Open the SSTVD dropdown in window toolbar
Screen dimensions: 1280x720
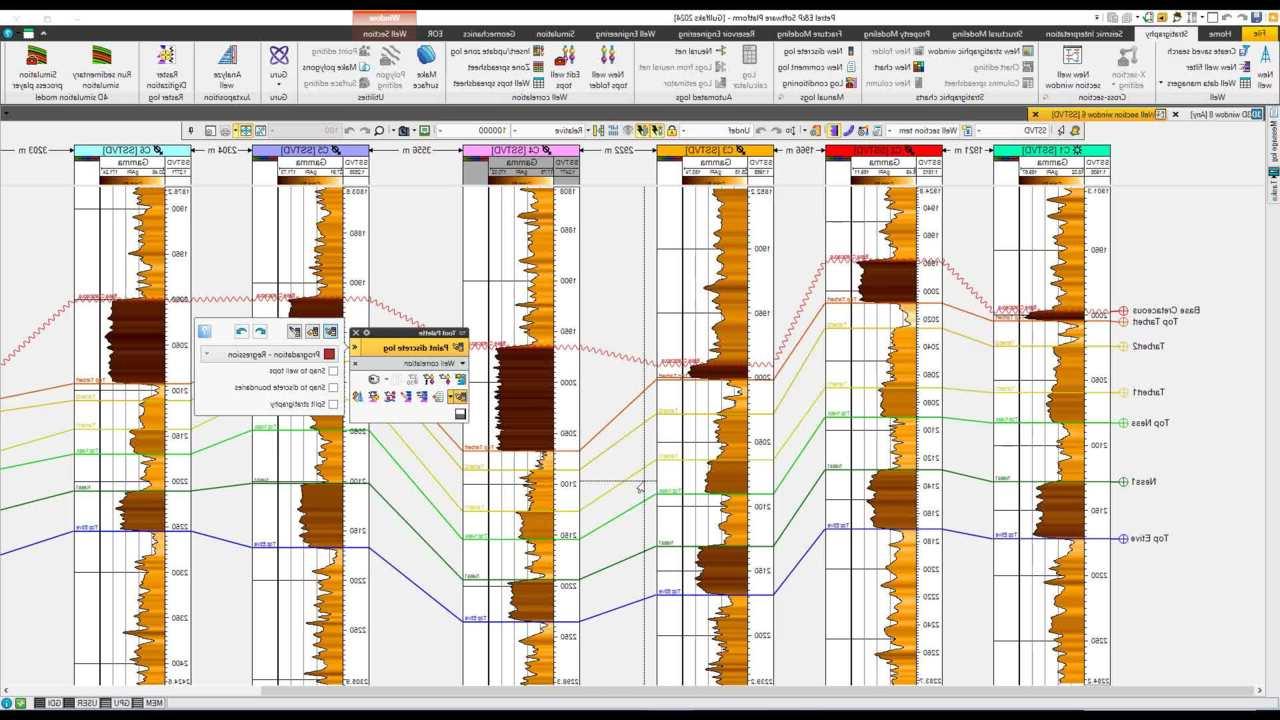coord(1012,131)
